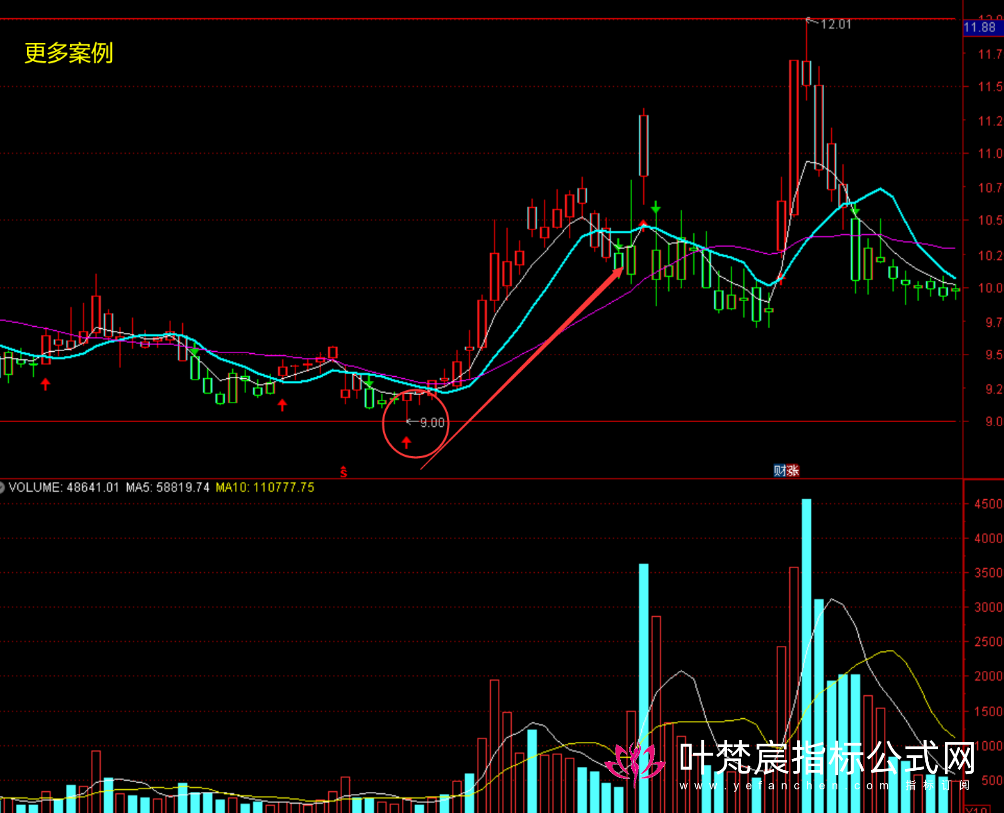The height and width of the screenshot is (813, 1004).
Task: Click the 4500 volume axis label
Action: 988,504
